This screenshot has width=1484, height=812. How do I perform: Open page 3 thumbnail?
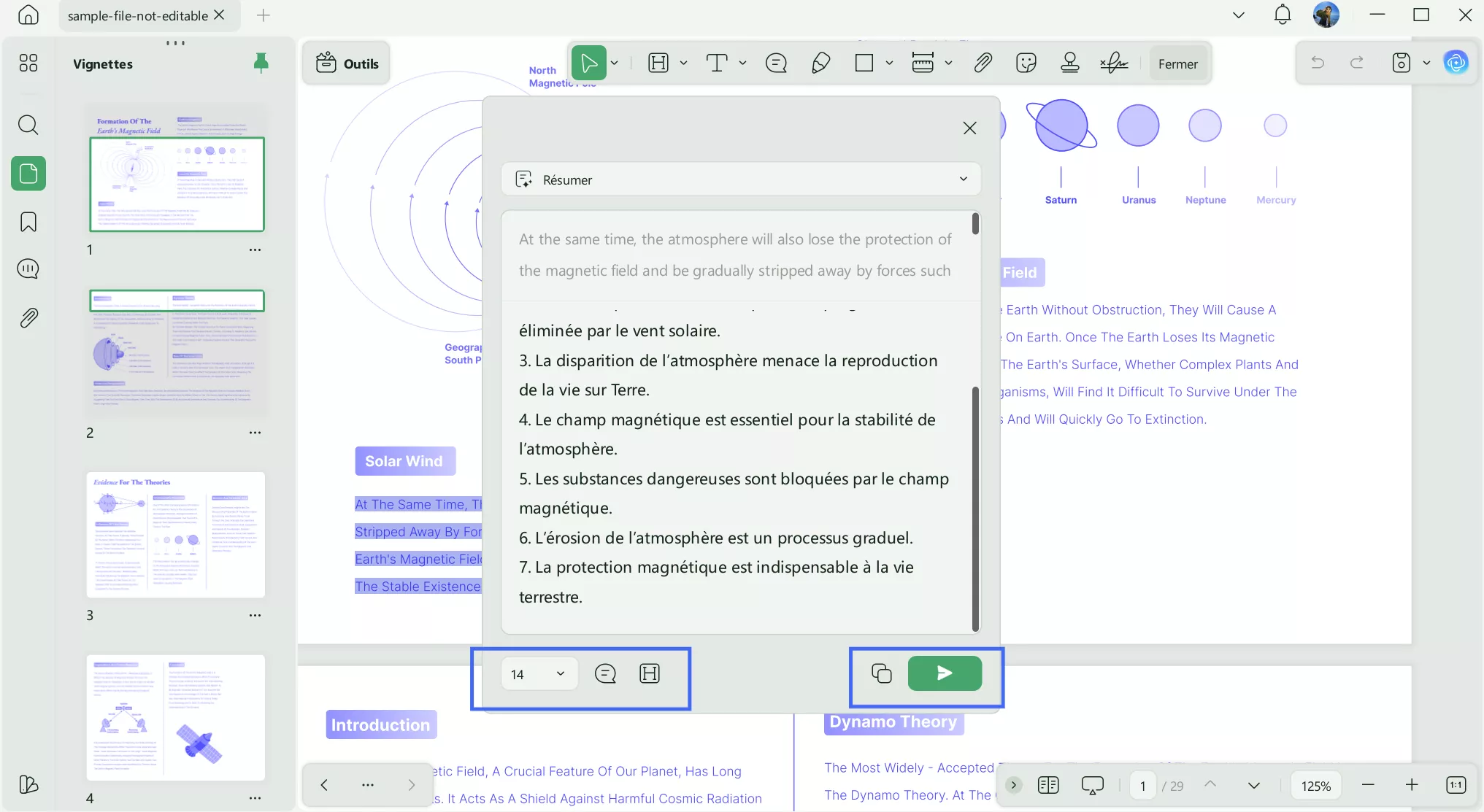click(175, 535)
